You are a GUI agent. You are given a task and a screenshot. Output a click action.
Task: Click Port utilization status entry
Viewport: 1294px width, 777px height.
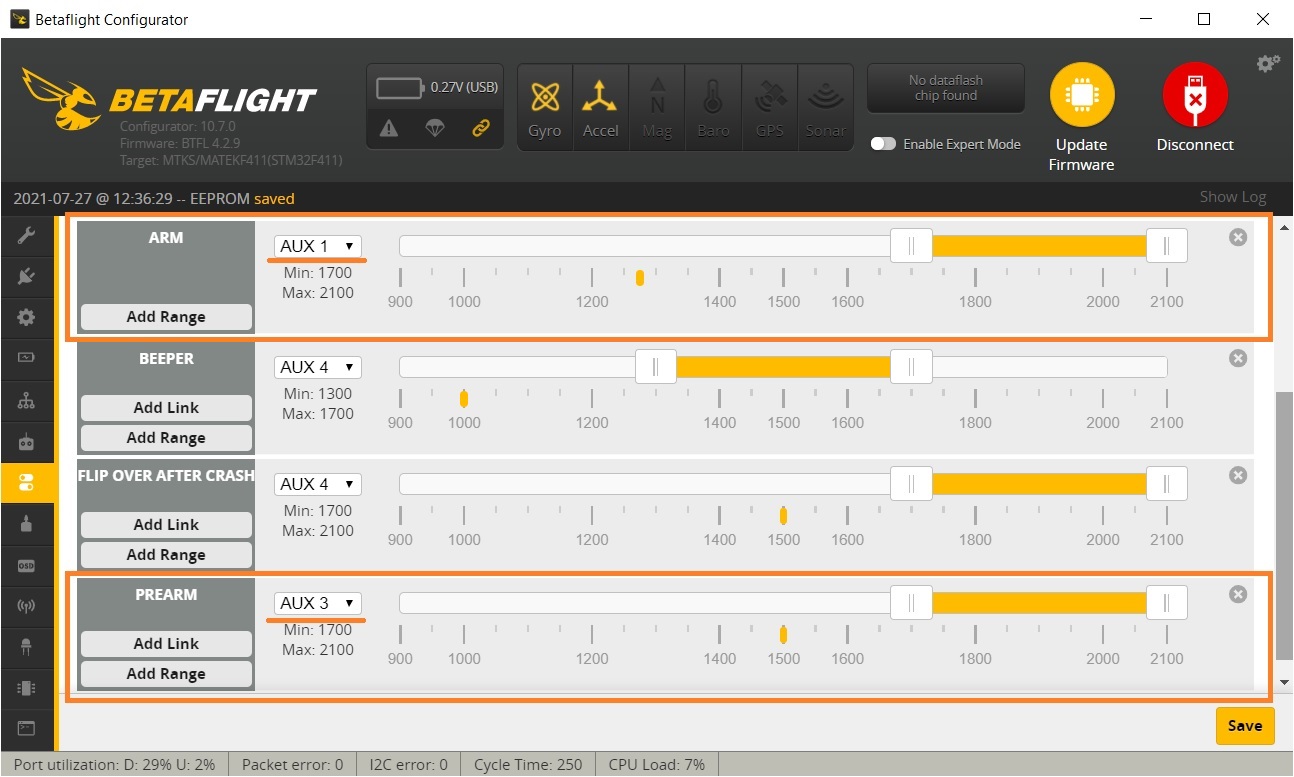[114, 765]
